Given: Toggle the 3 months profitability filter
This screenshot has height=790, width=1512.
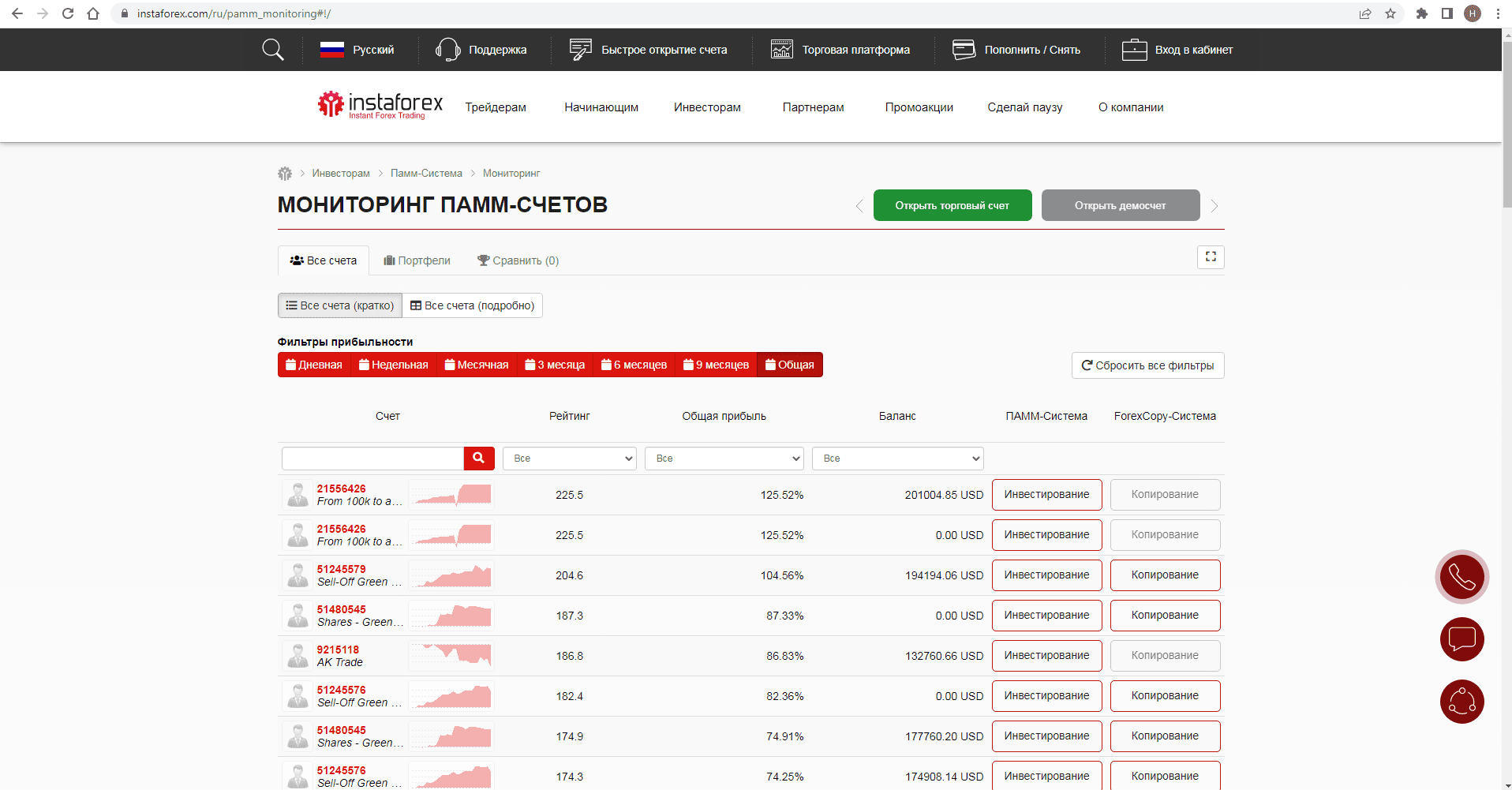Looking at the screenshot, I should (x=555, y=365).
